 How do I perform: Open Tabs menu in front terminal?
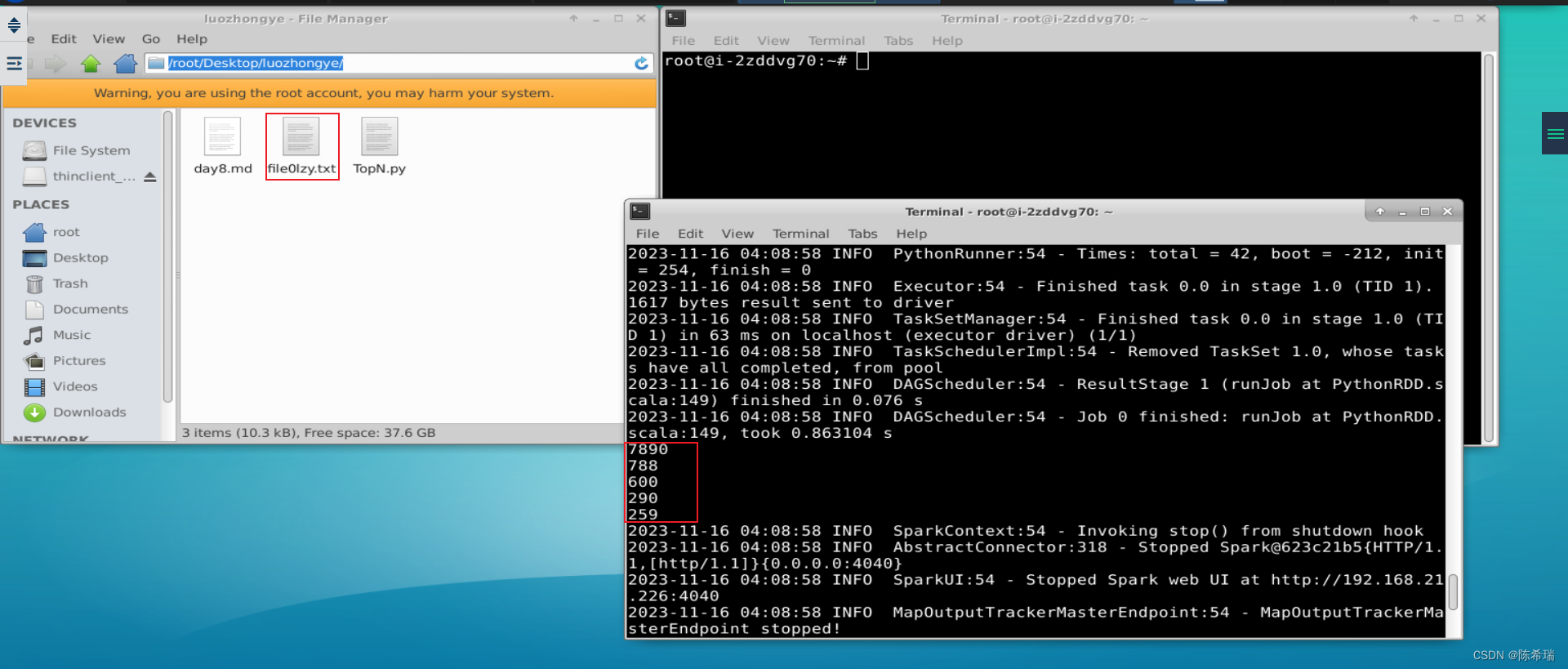[x=862, y=234]
